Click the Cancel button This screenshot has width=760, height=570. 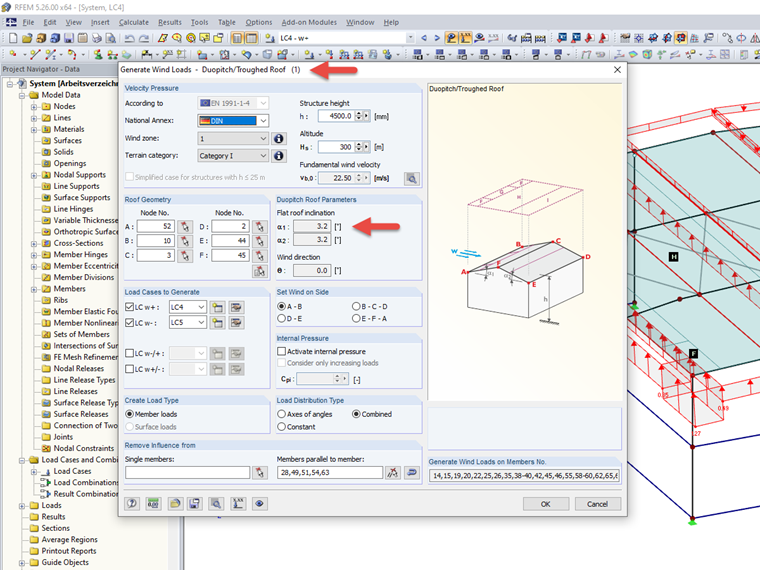pyautogui.click(x=598, y=504)
